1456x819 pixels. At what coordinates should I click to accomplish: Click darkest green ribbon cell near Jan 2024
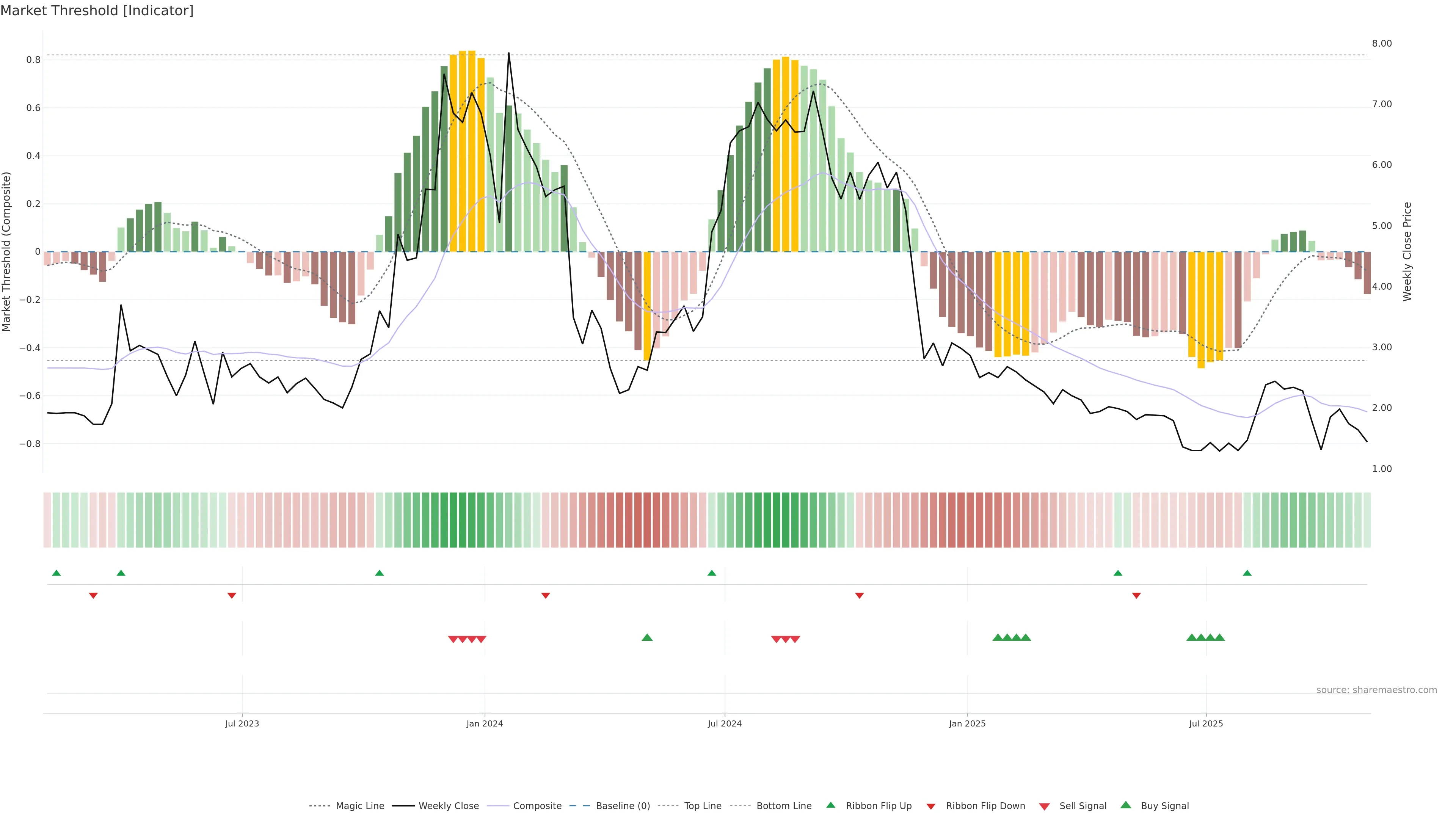point(462,520)
